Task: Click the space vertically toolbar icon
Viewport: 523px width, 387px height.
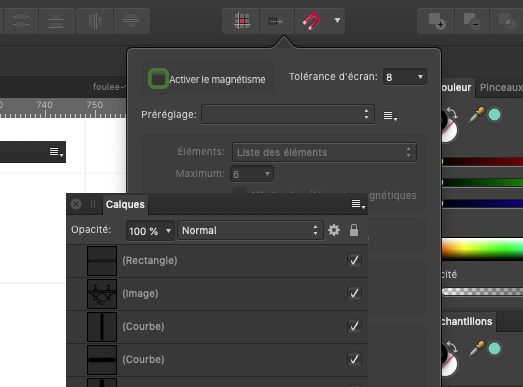Action: (131, 21)
